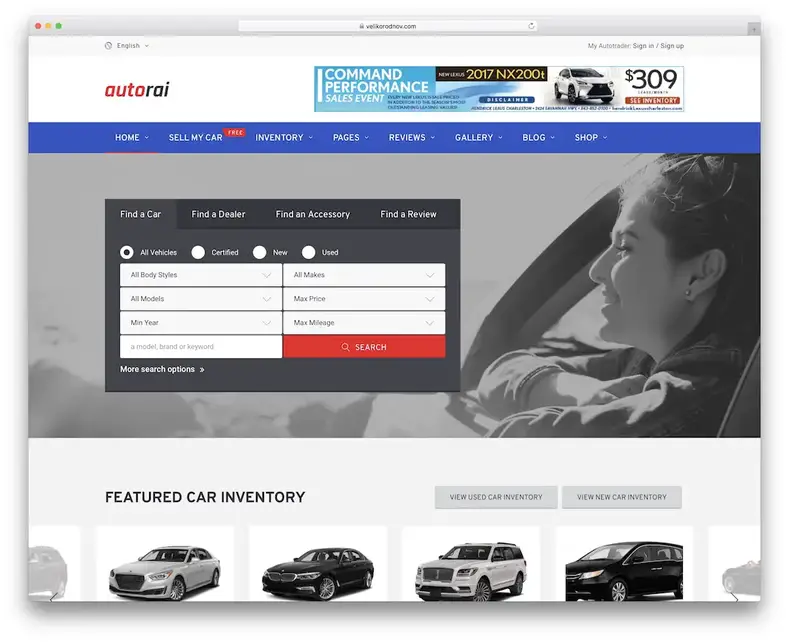Screen dimensions: 789x642
Task: Click the browser address bar
Action: point(387,26)
